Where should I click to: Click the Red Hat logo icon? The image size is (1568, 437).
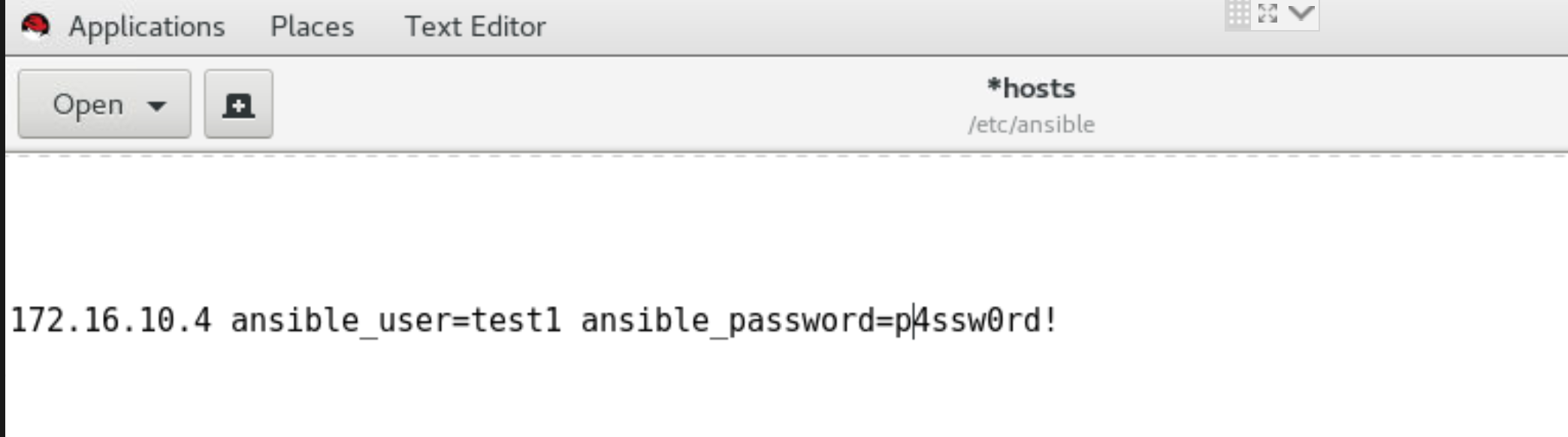coord(35,26)
